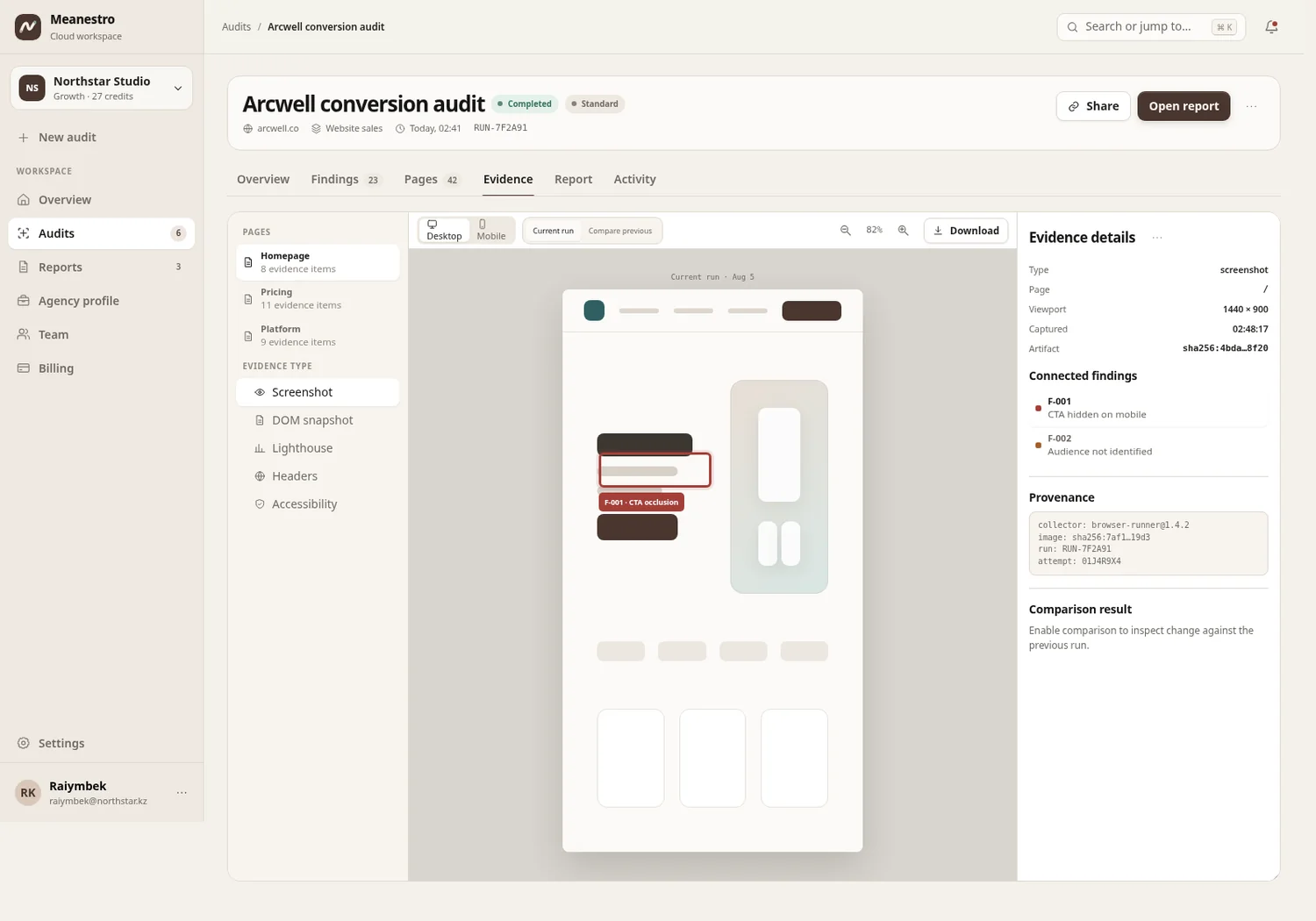Open finding F-002 Audience not identified
Screen dimensions: 1316x921
click(x=1148, y=445)
